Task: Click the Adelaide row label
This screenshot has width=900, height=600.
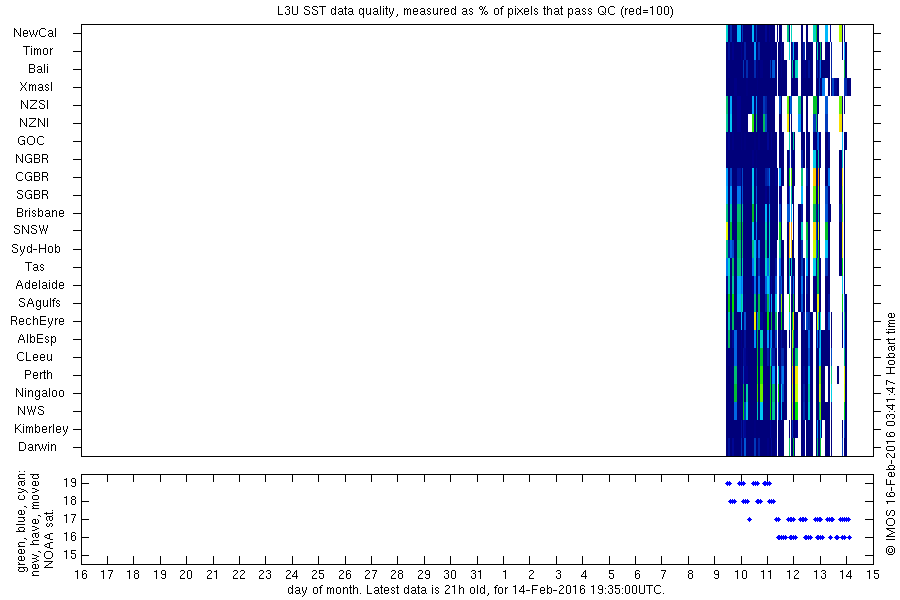Action: (40, 285)
